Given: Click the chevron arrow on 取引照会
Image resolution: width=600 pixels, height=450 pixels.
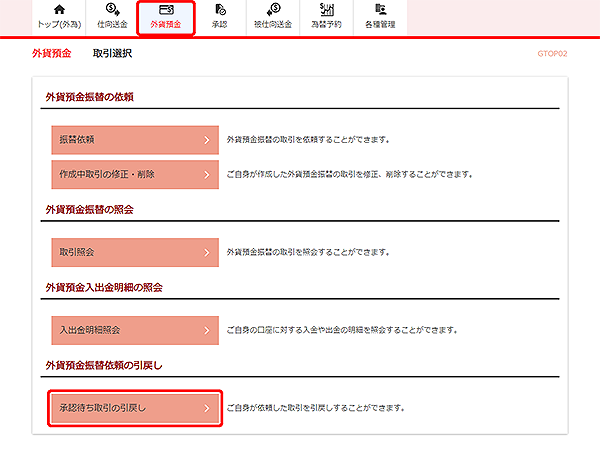Looking at the screenshot, I should pos(207,253).
